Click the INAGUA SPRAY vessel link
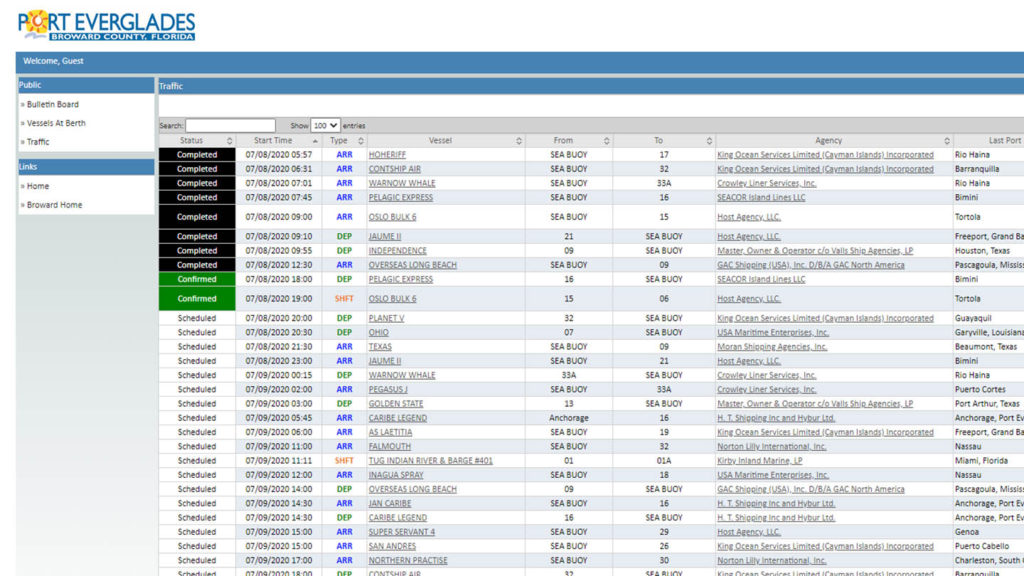Screen dimensions: 1024x576 pyautogui.click(x=396, y=475)
